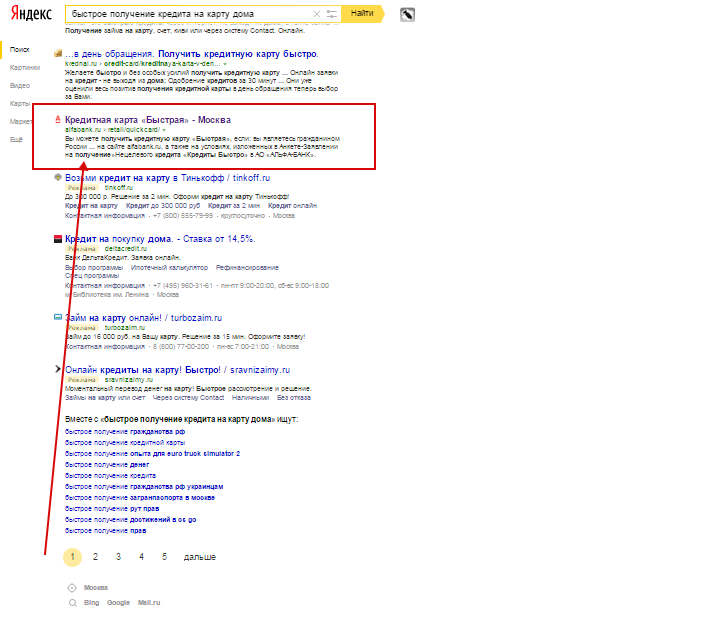Image resolution: width=711 pixels, height=618 pixels.
Task: Open the Карты tab
Action: pyautogui.click(x=20, y=104)
